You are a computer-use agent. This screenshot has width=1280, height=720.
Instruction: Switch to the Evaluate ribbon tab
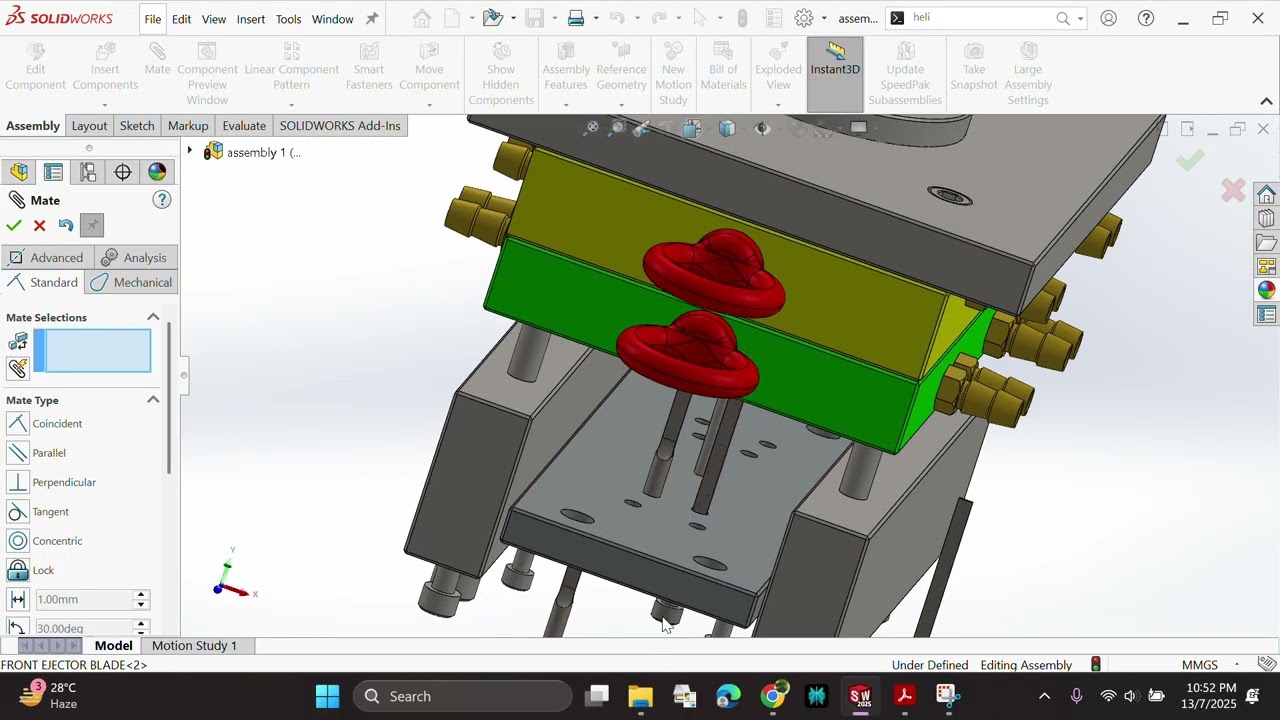pyautogui.click(x=244, y=126)
